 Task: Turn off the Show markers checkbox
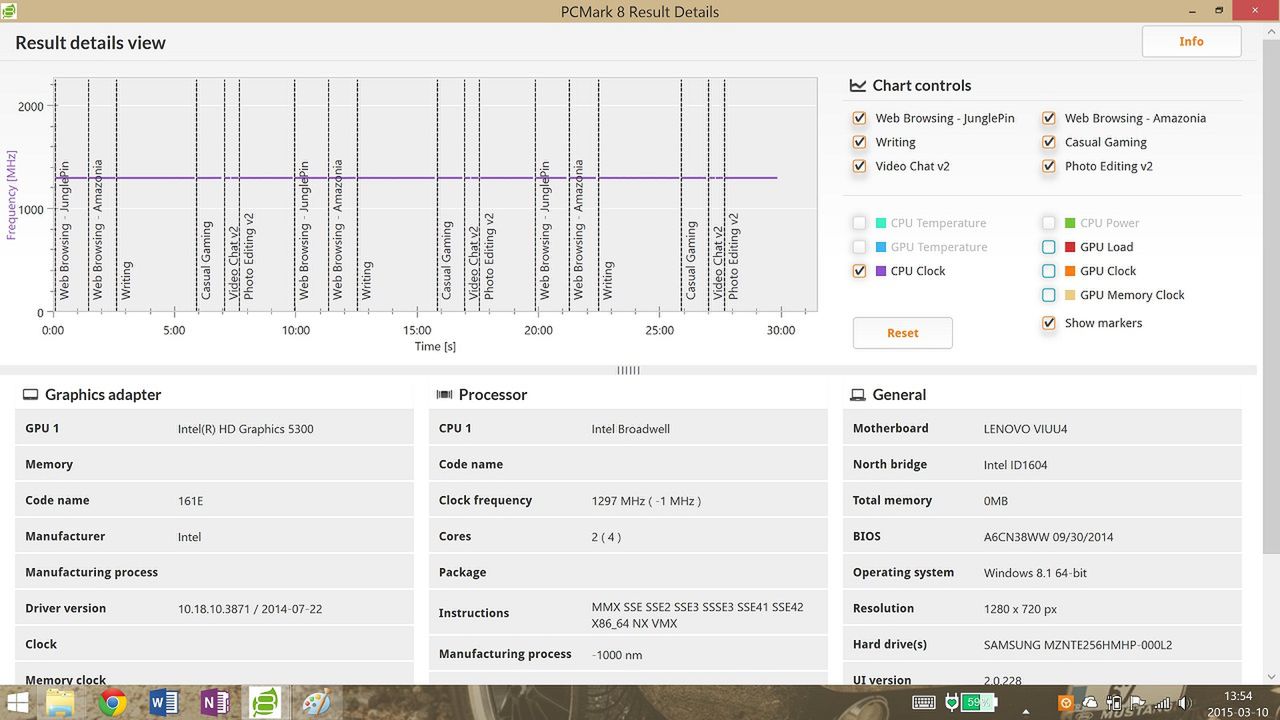pyautogui.click(x=1048, y=323)
